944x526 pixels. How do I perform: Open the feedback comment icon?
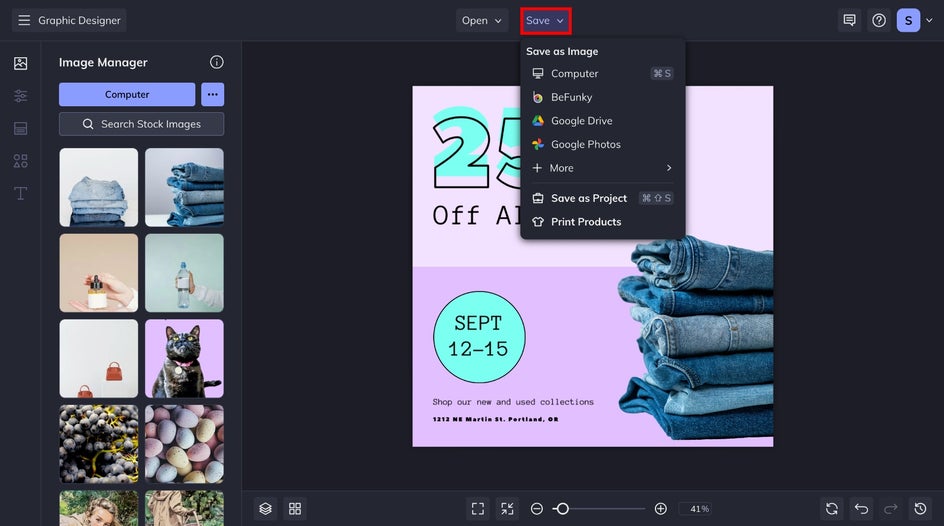pos(849,20)
